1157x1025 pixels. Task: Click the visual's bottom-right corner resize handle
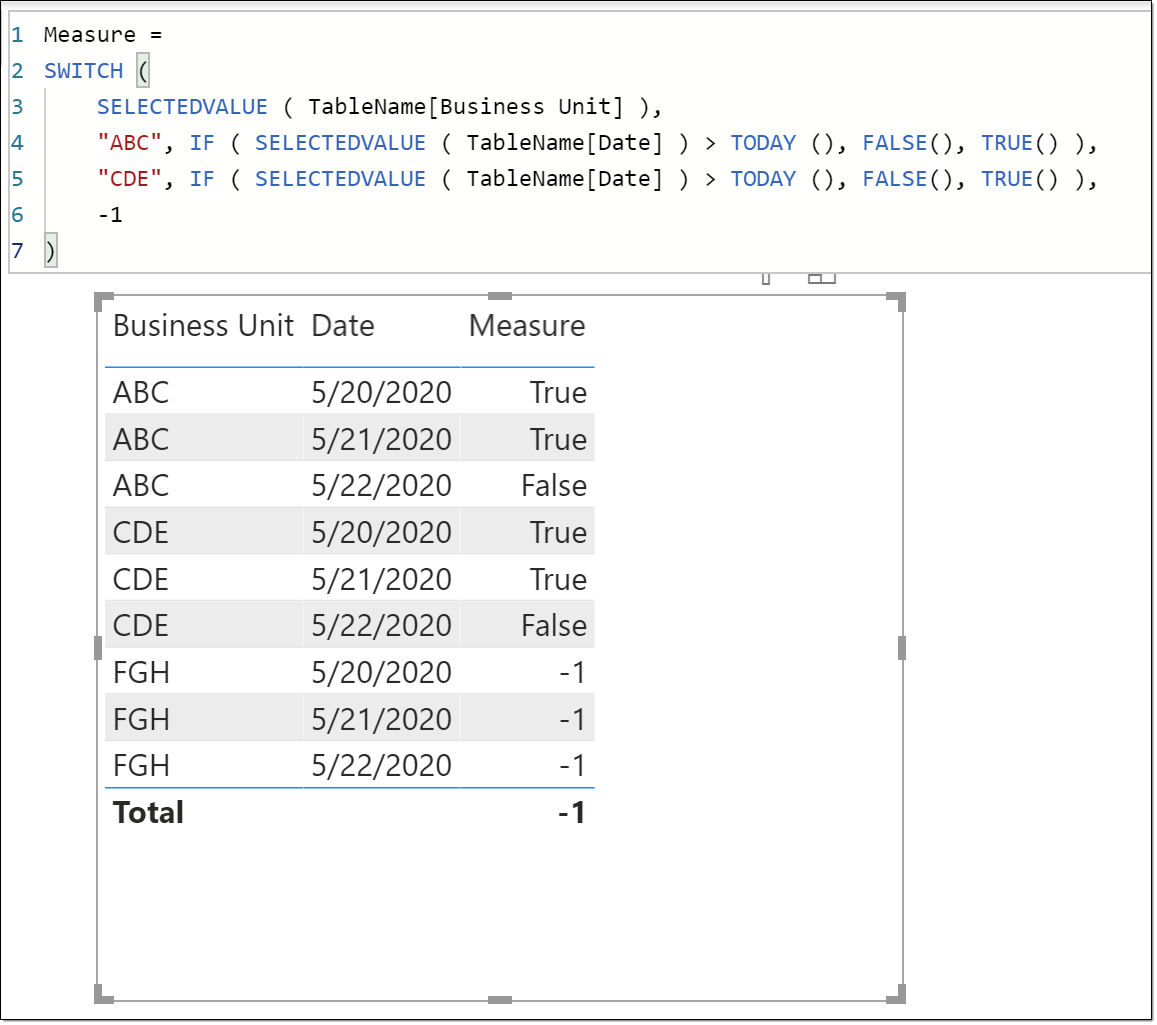[x=896, y=994]
